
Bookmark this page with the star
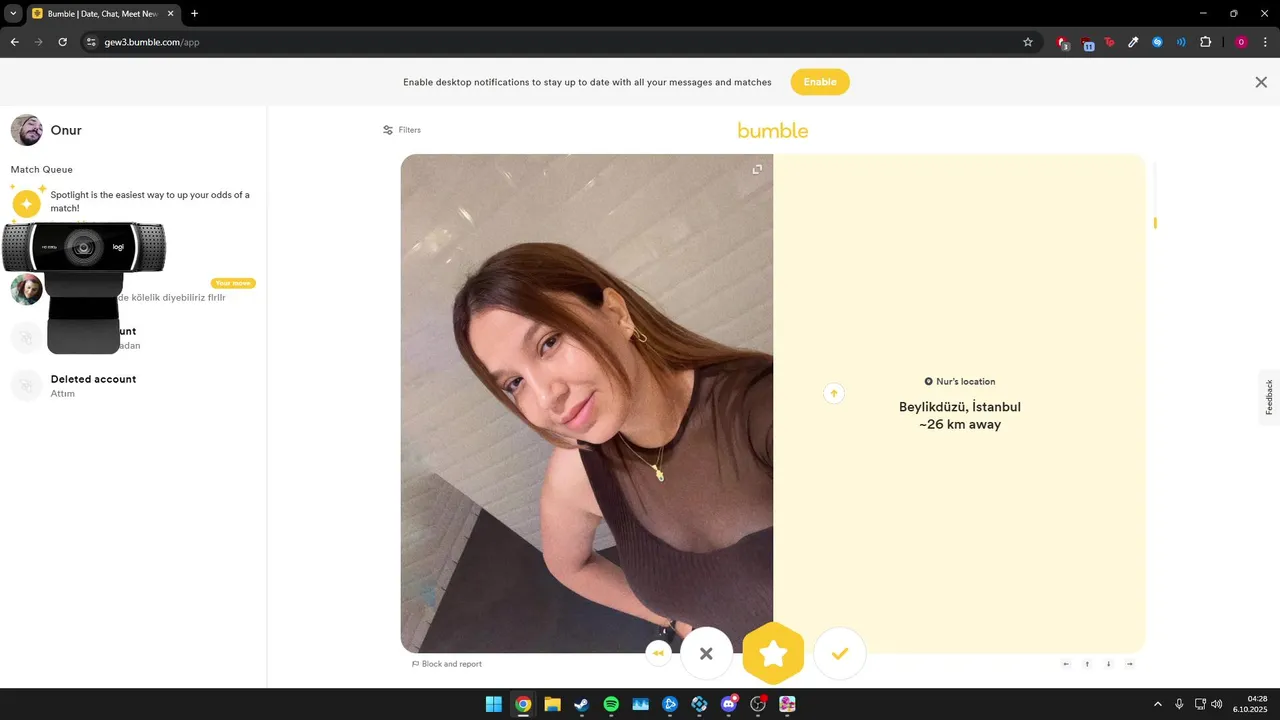click(x=1028, y=42)
